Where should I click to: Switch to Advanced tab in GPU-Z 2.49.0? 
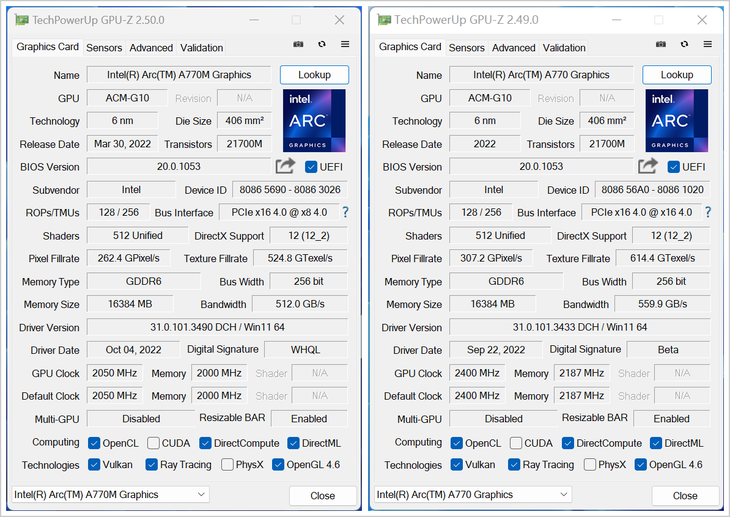[x=514, y=48]
